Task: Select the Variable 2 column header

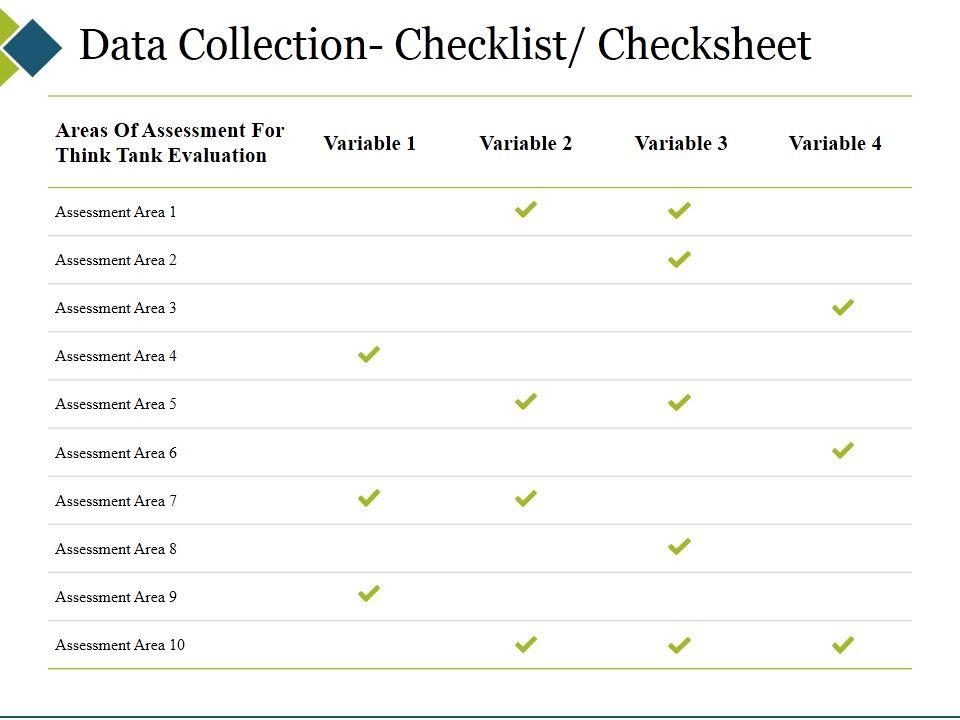Action: pos(525,143)
